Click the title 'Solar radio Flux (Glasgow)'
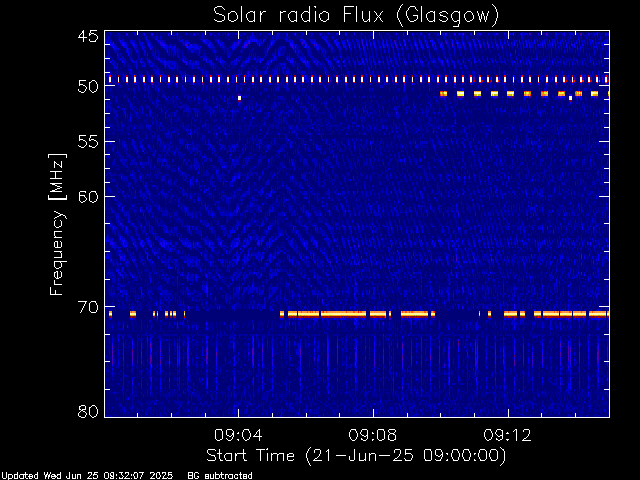The height and width of the screenshot is (480, 640). click(x=356, y=16)
